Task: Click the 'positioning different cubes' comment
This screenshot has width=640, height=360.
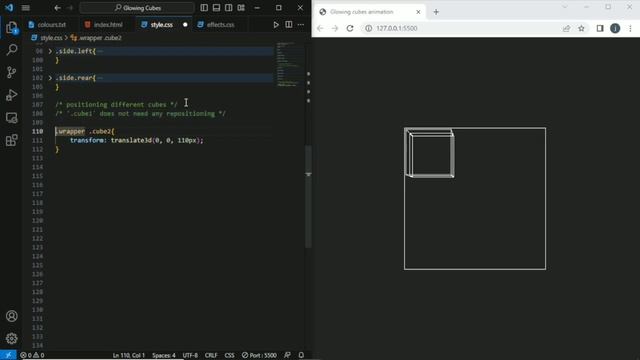Action: coord(117,105)
